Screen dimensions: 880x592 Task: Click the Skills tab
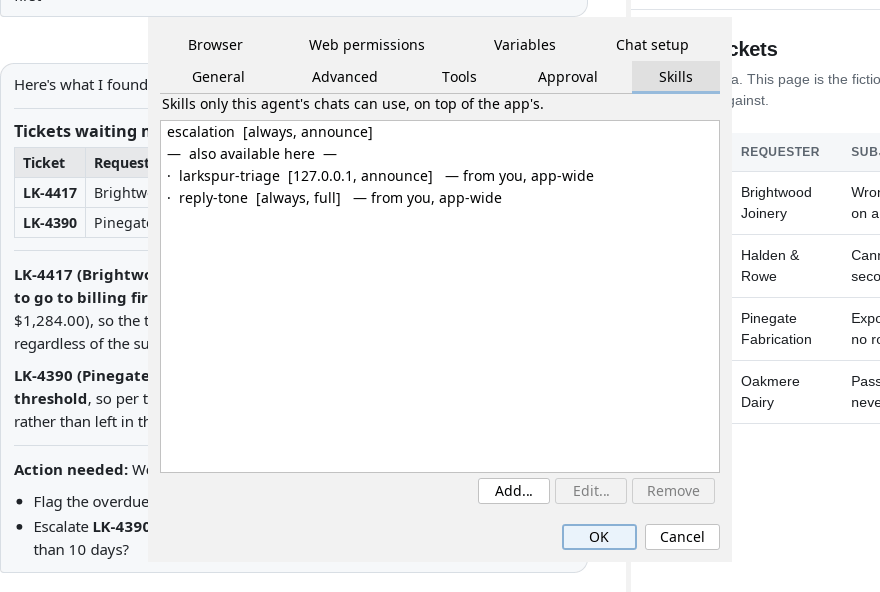point(676,77)
